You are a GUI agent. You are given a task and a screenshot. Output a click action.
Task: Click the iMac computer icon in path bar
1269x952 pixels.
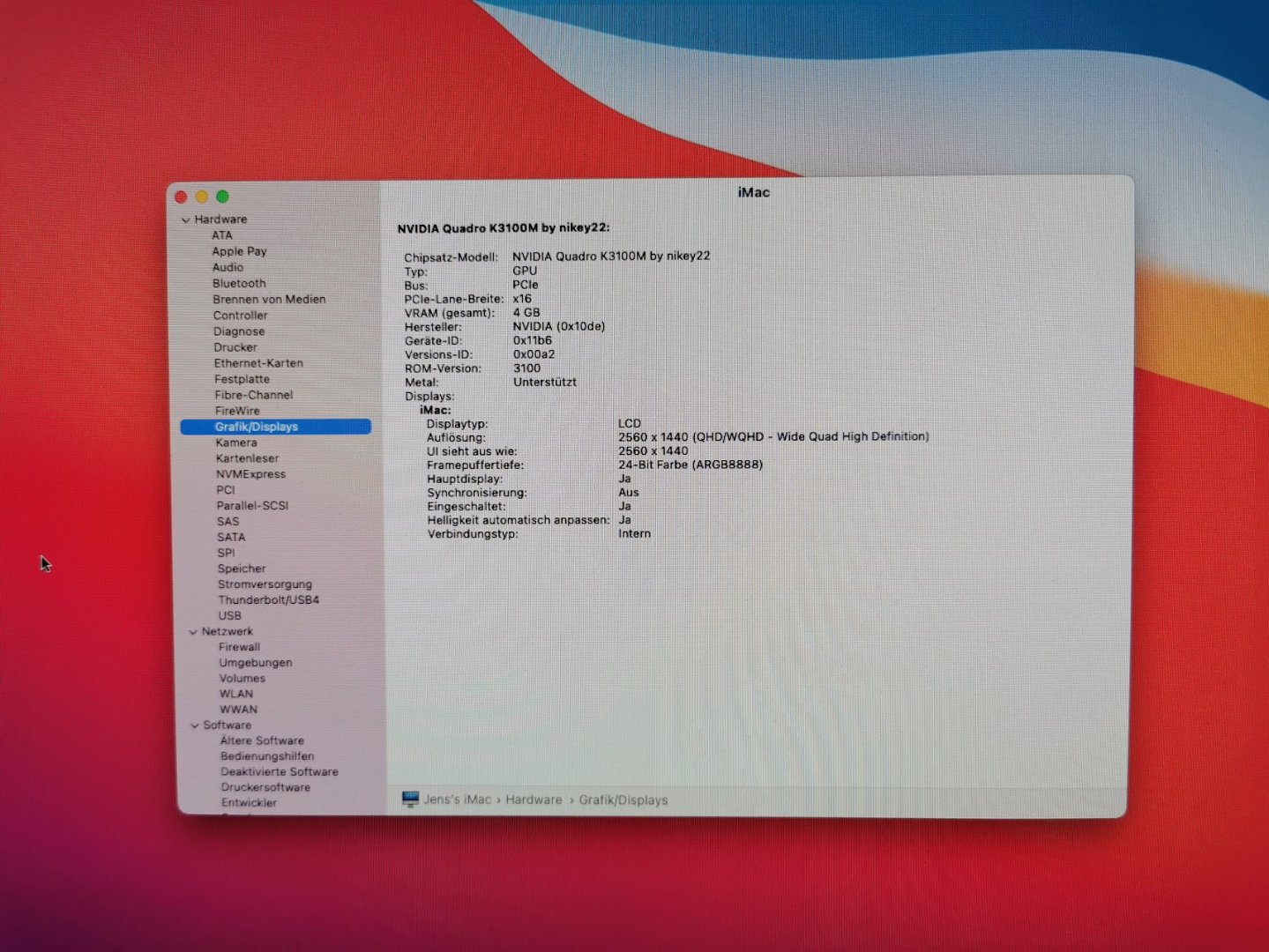(410, 800)
